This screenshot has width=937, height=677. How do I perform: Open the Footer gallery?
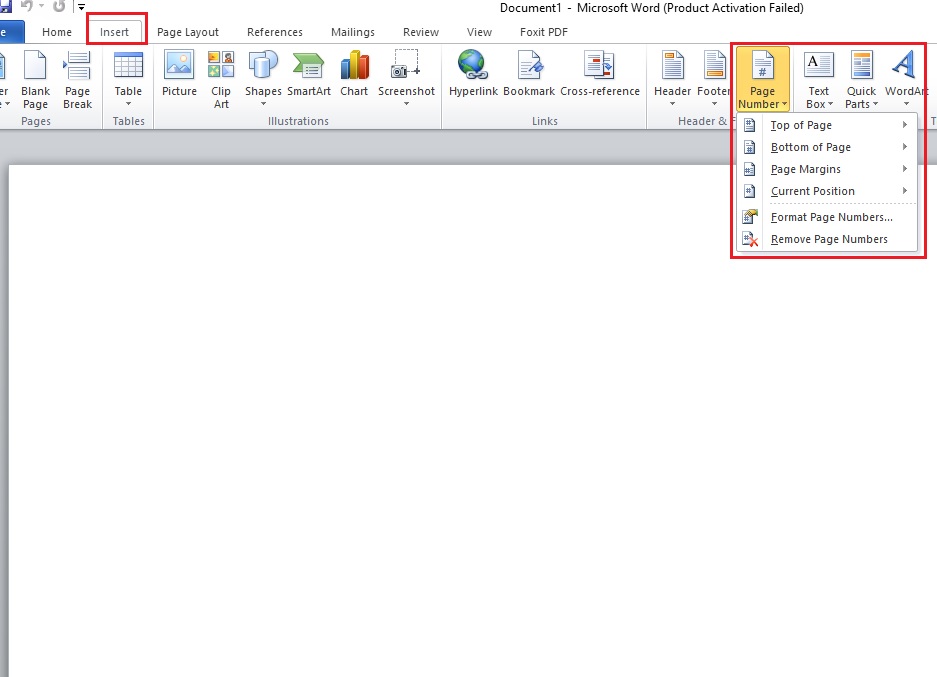[x=714, y=80]
